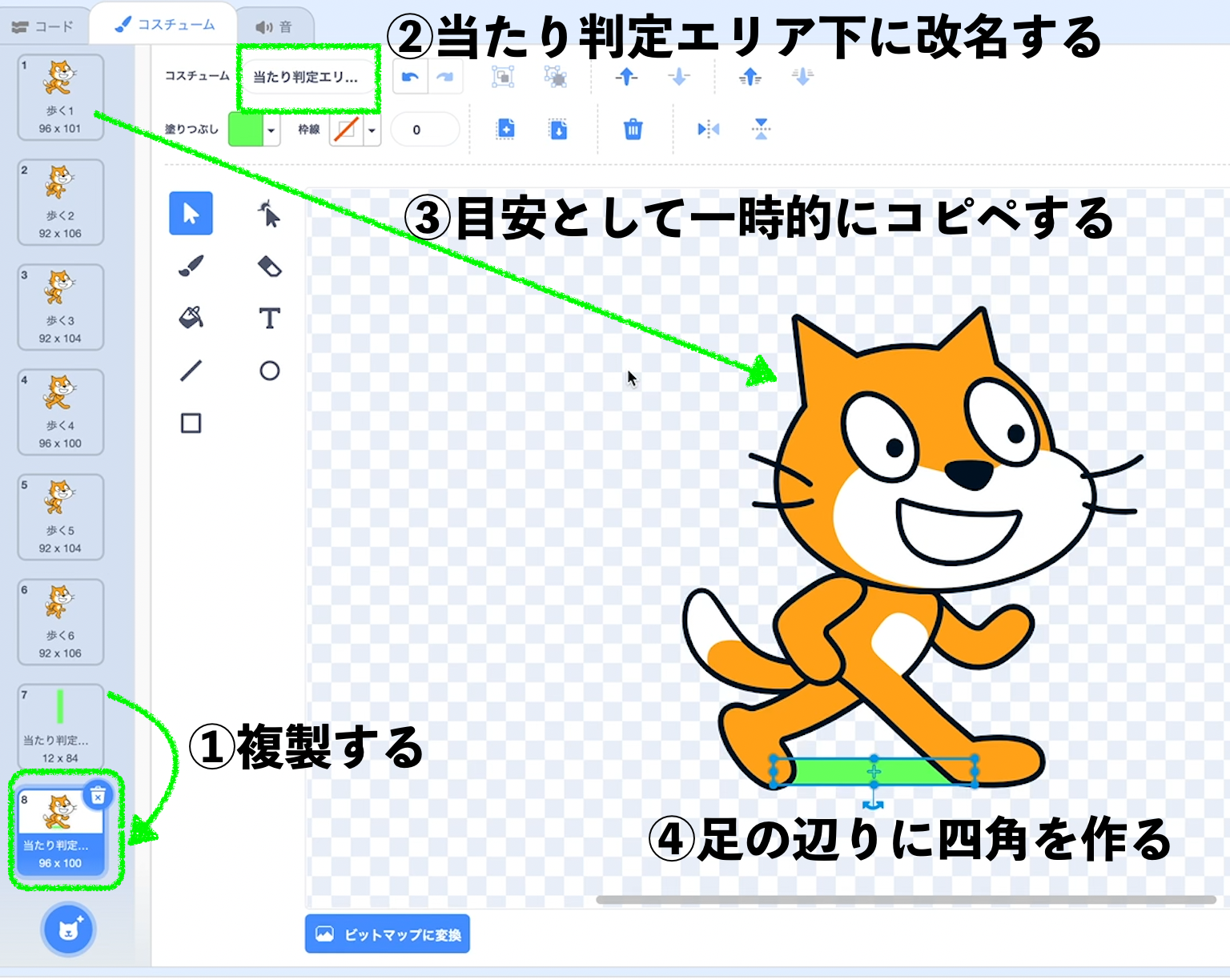Flip the selection horizontally

708,129
